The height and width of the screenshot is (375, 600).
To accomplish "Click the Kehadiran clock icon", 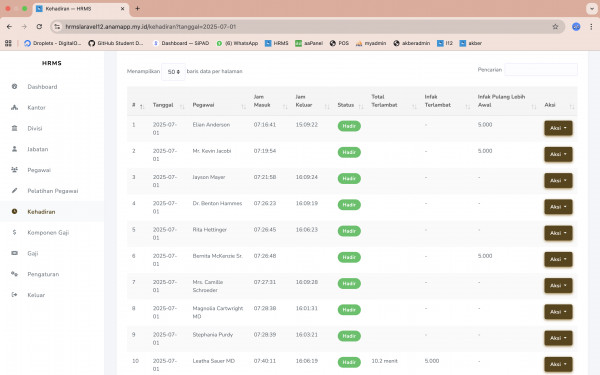I will pyautogui.click(x=15, y=211).
